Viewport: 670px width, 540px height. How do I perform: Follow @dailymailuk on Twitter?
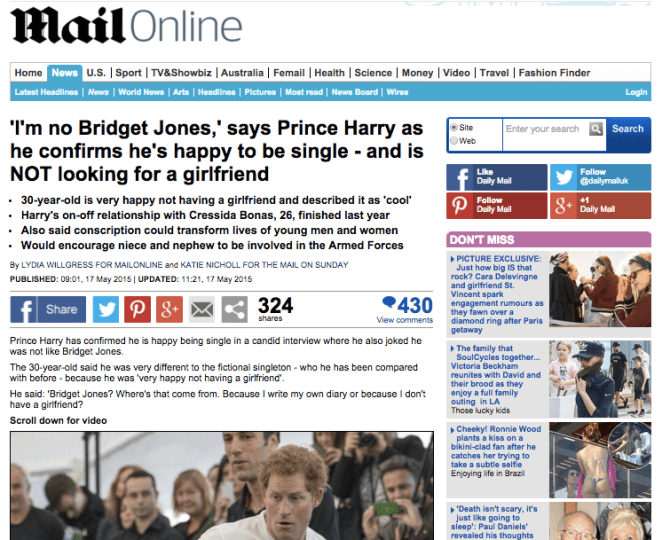pyautogui.click(x=601, y=177)
